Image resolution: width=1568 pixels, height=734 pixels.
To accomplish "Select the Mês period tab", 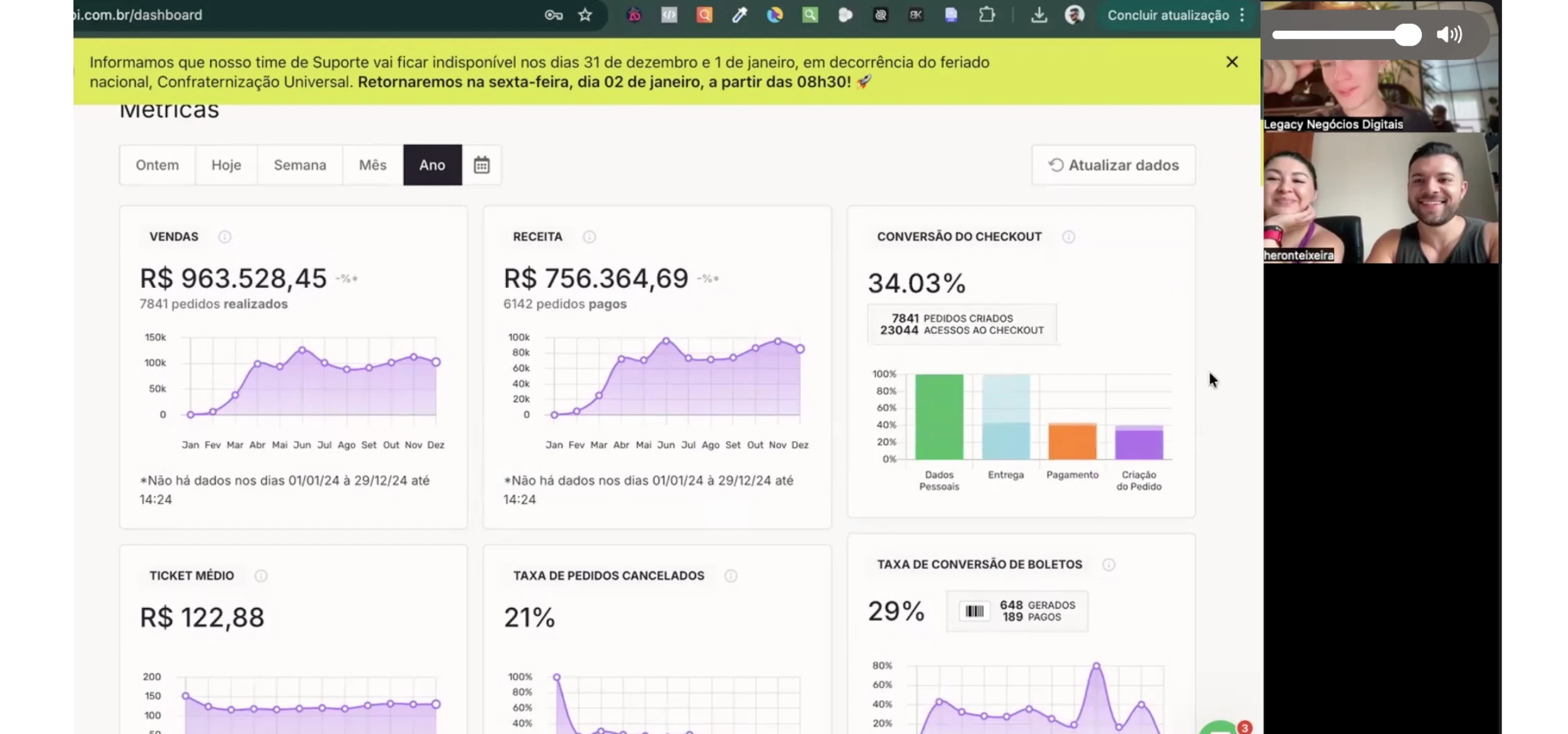I will 373,165.
